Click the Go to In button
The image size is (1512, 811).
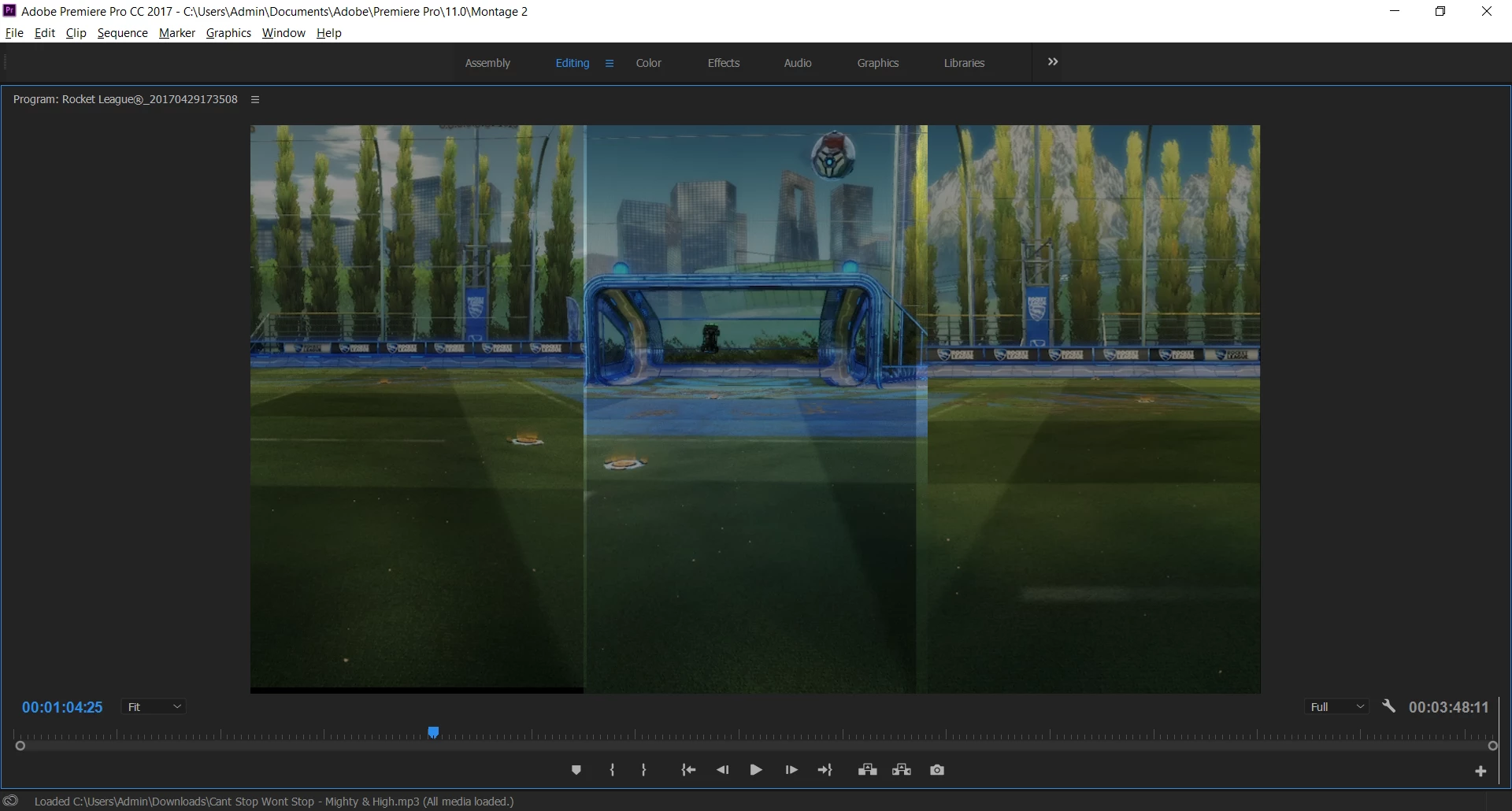tap(688, 770)
